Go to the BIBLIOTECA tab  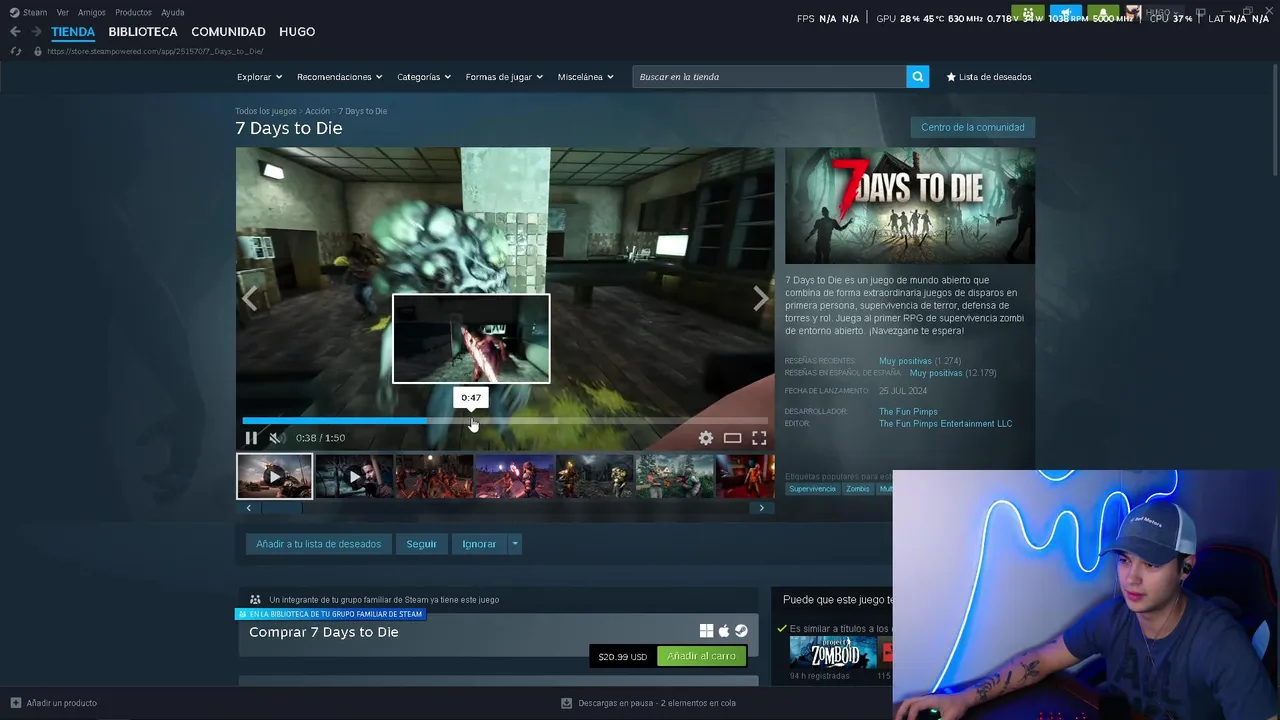(143, 32)
